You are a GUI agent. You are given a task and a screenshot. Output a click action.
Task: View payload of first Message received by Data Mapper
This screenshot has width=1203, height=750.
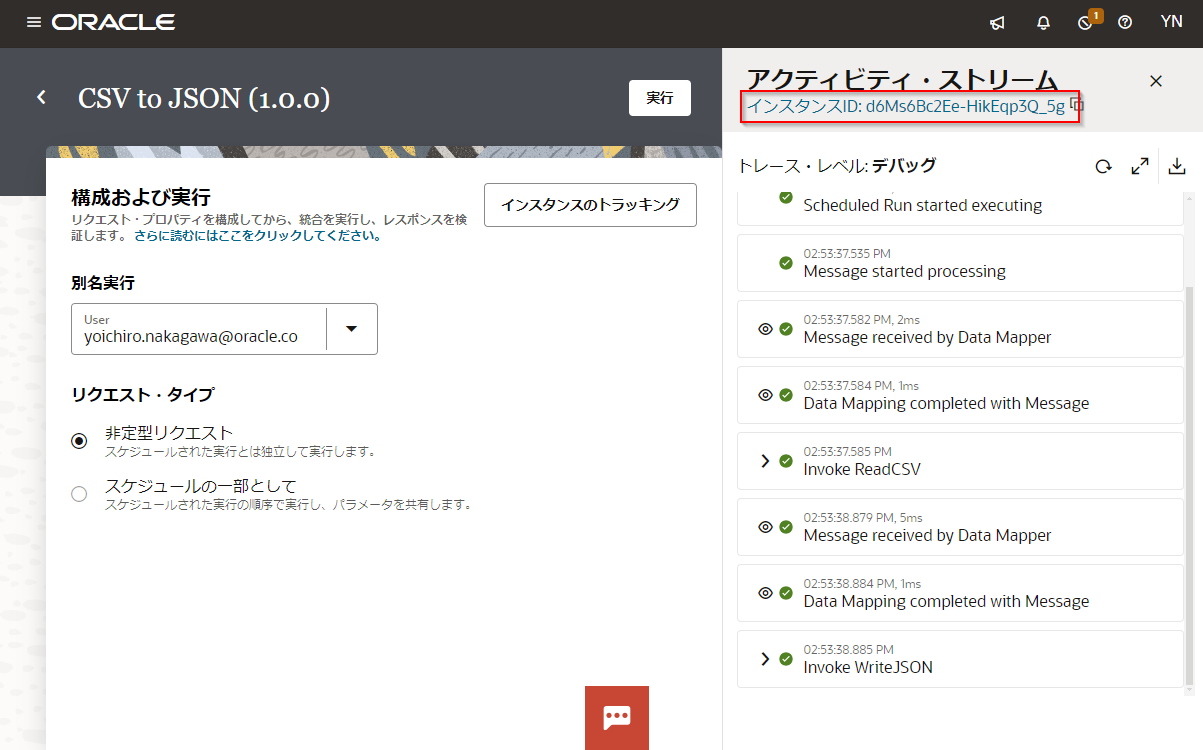(x=765, y=329)
